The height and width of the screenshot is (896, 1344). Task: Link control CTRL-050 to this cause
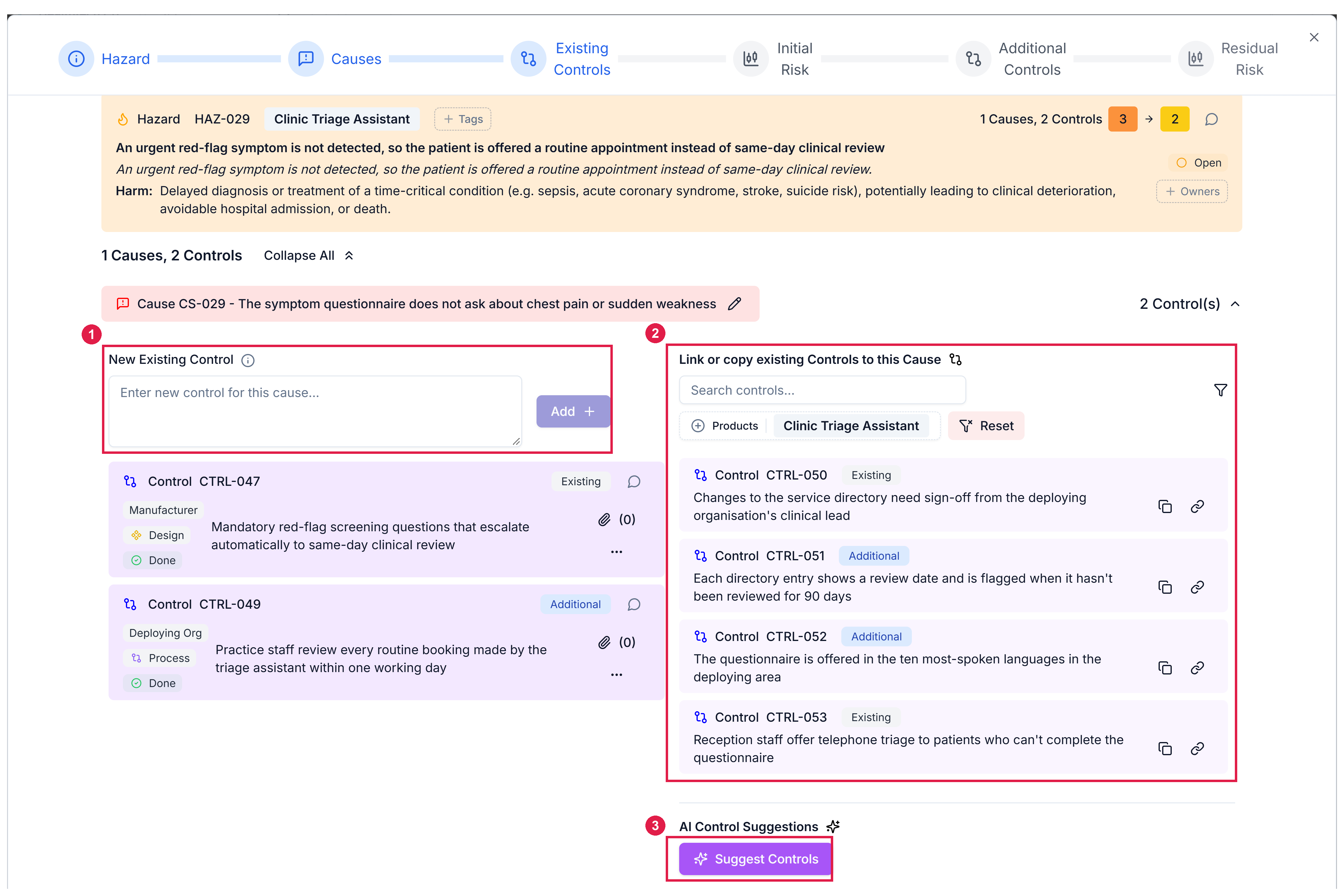pyautogui.click(x=1197, y=507)
